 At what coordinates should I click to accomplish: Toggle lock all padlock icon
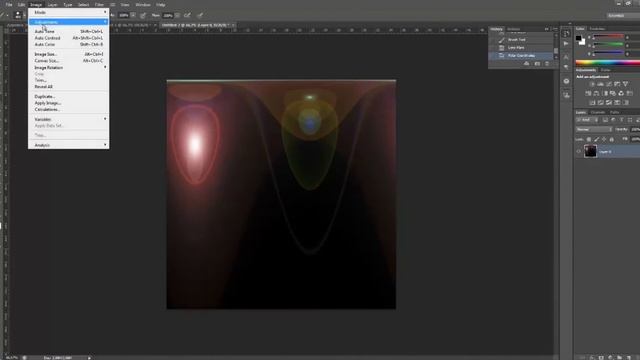pyautogui.click(x=611, y=139)
